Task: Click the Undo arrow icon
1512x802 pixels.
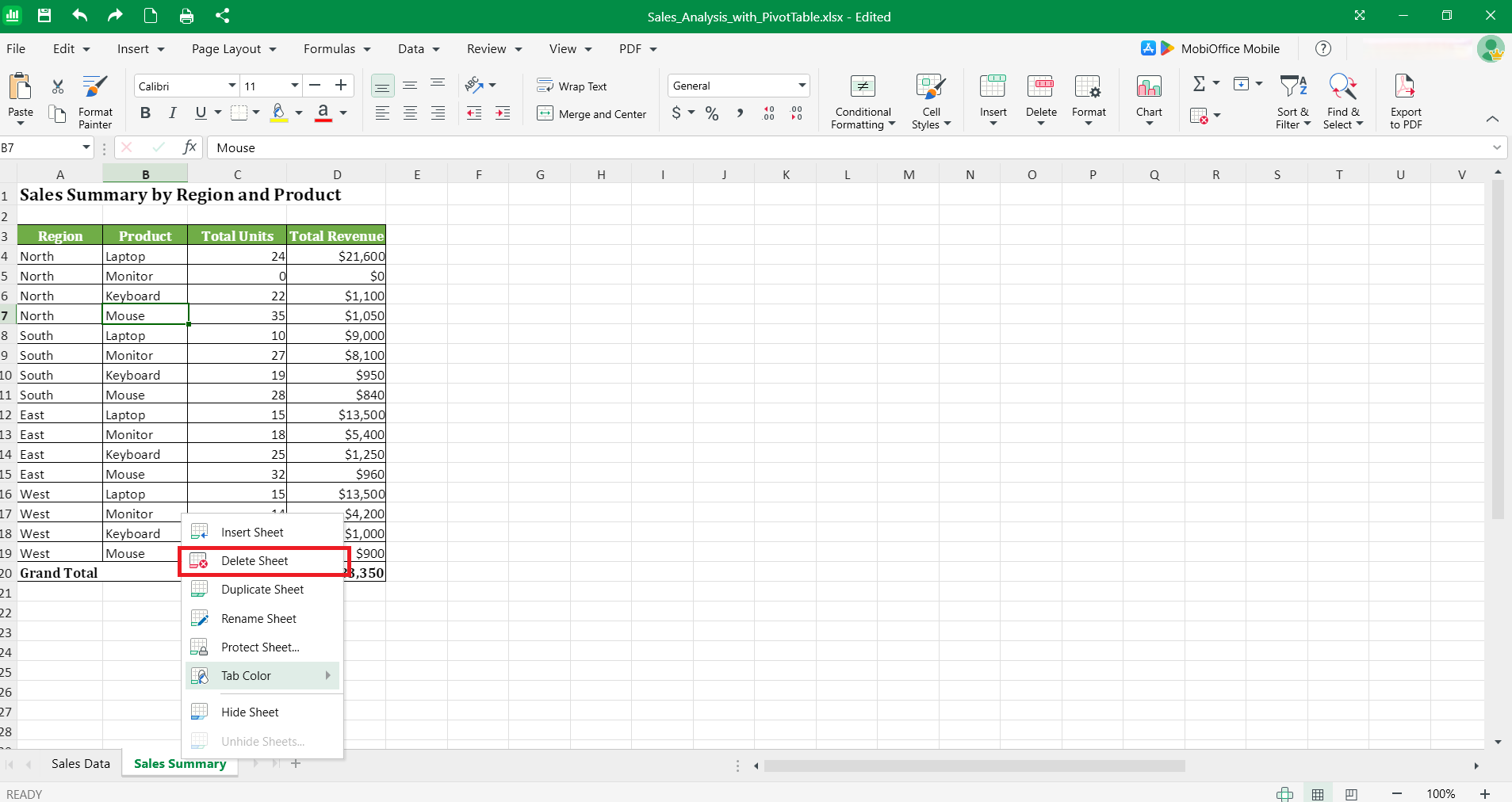Action: (80, 16)
